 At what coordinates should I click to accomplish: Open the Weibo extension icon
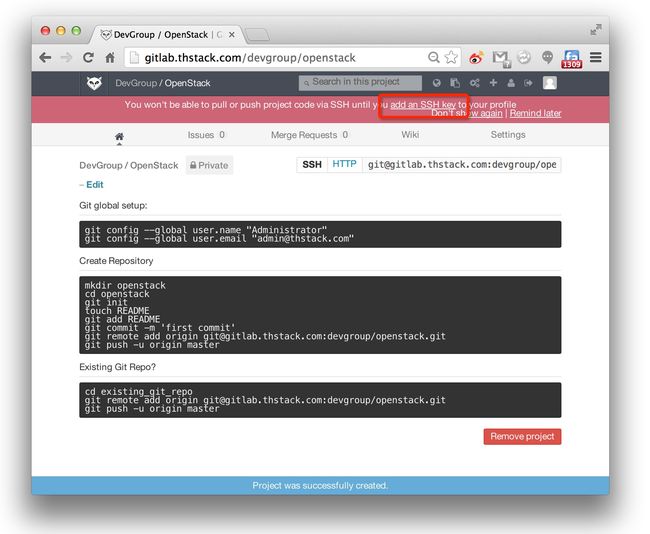click(x=476, y=58)
